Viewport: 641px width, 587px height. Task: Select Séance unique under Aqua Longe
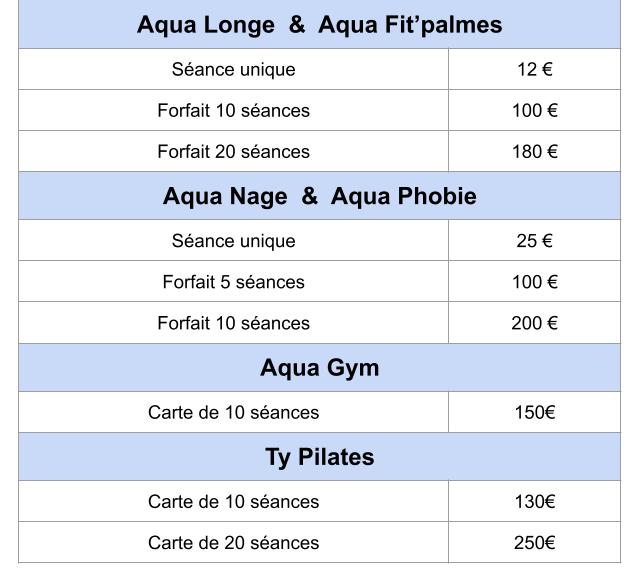(x=233, y=69)
